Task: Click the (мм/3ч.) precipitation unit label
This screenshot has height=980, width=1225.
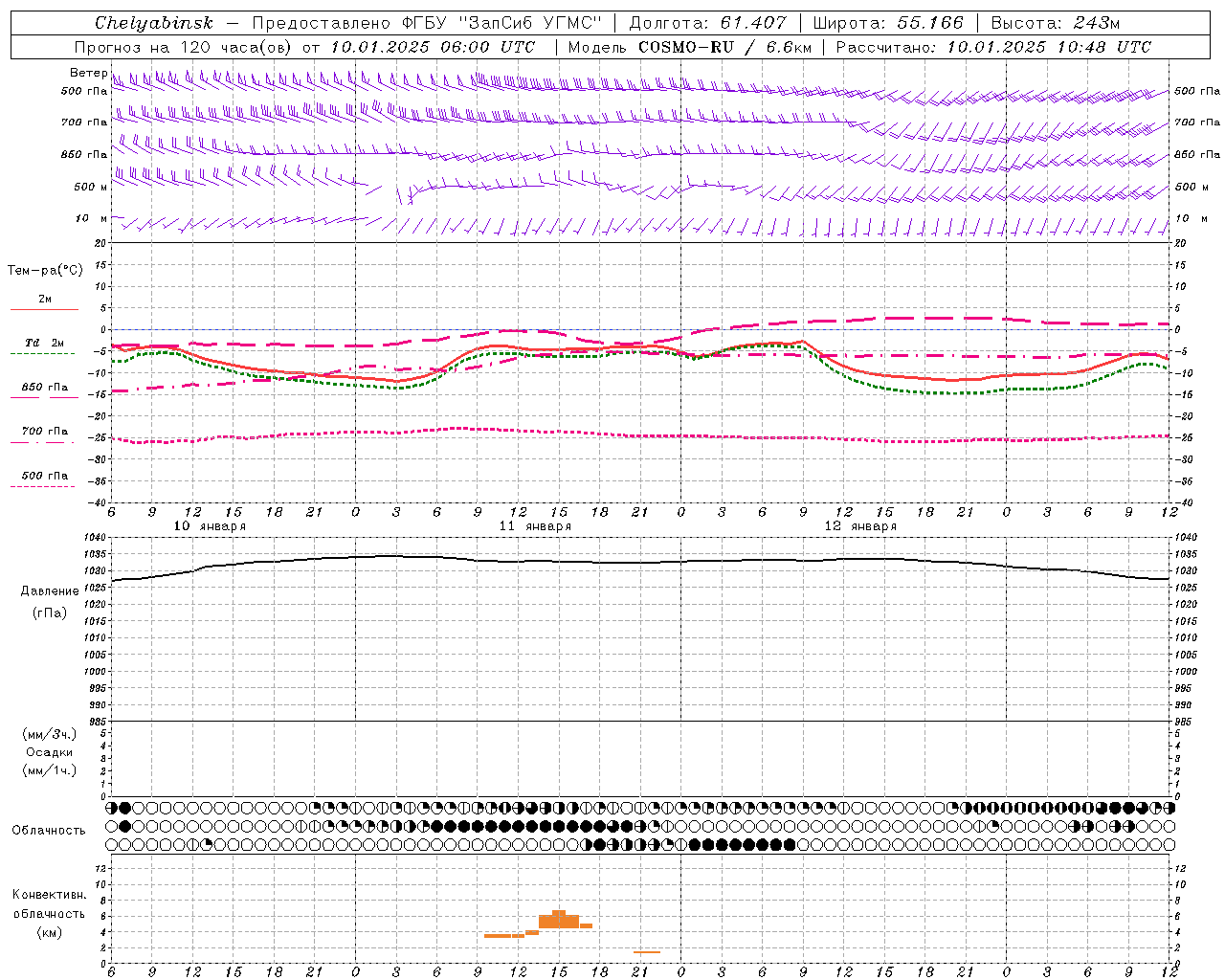Action: tap(50, 734)
